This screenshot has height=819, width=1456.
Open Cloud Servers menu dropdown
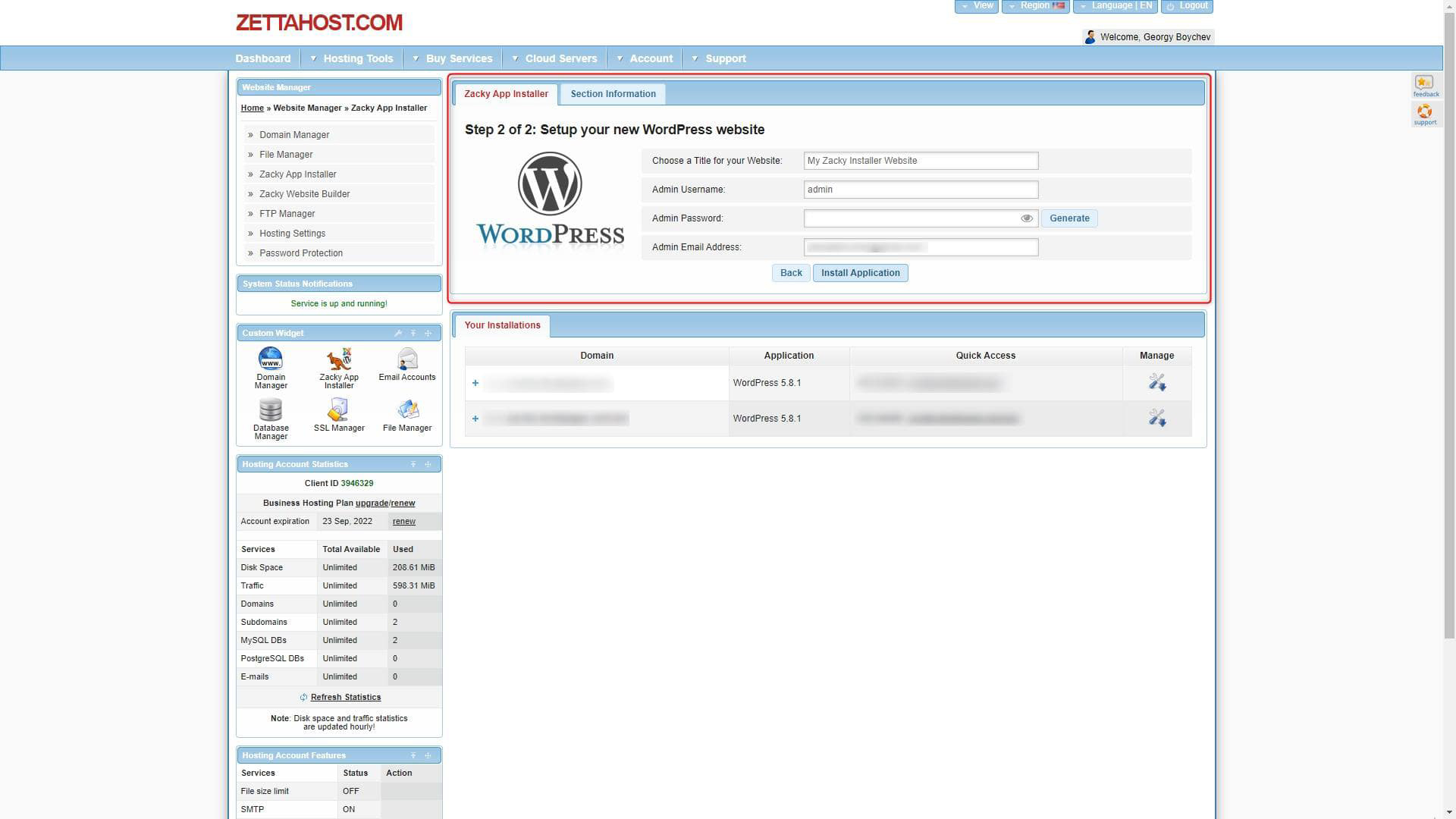[554, 58]
